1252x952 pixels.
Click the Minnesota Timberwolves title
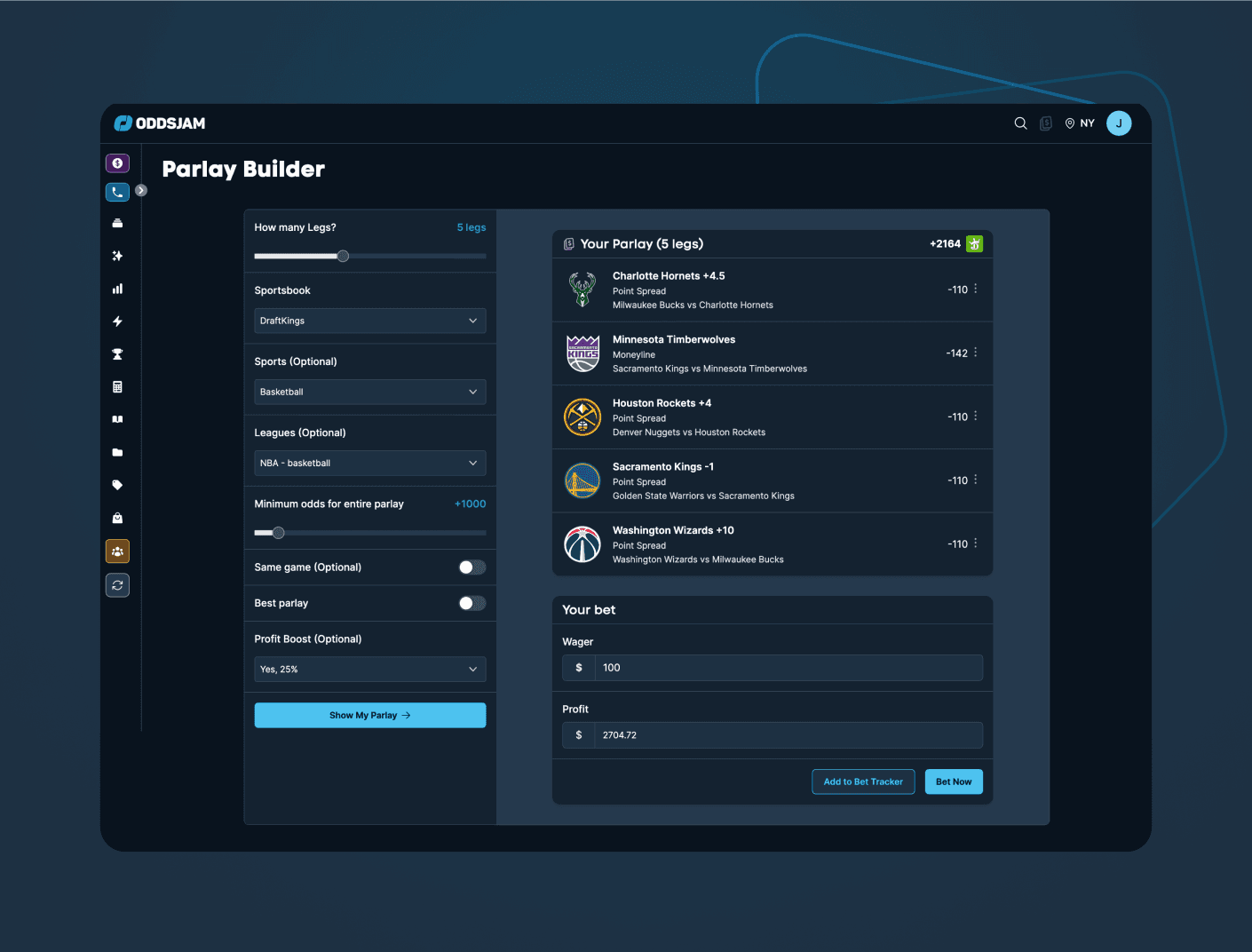click(674, 339)
